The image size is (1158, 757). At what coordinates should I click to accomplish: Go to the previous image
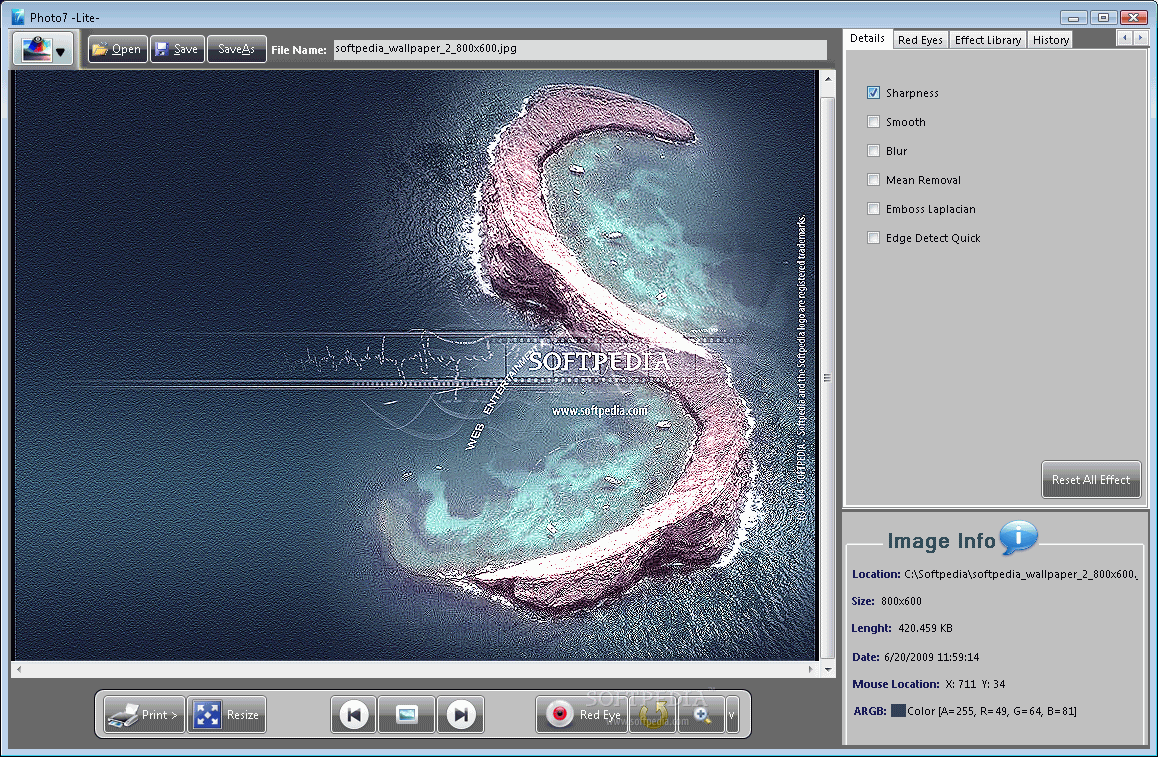(354, 714)
